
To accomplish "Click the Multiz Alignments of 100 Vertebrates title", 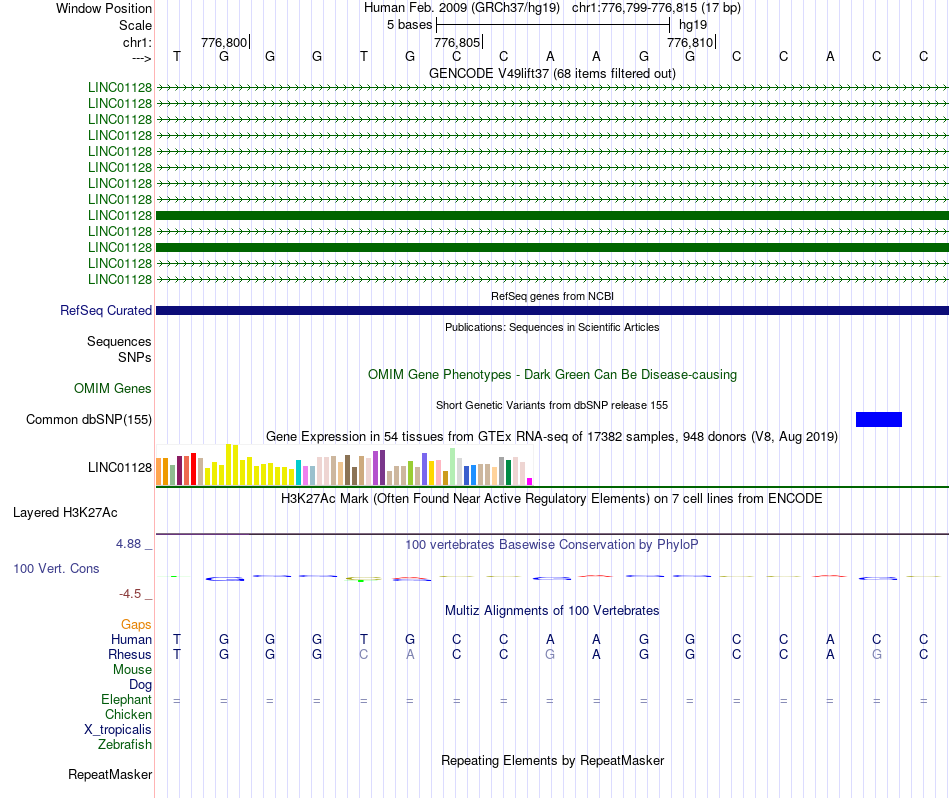I will pos(552,610).
